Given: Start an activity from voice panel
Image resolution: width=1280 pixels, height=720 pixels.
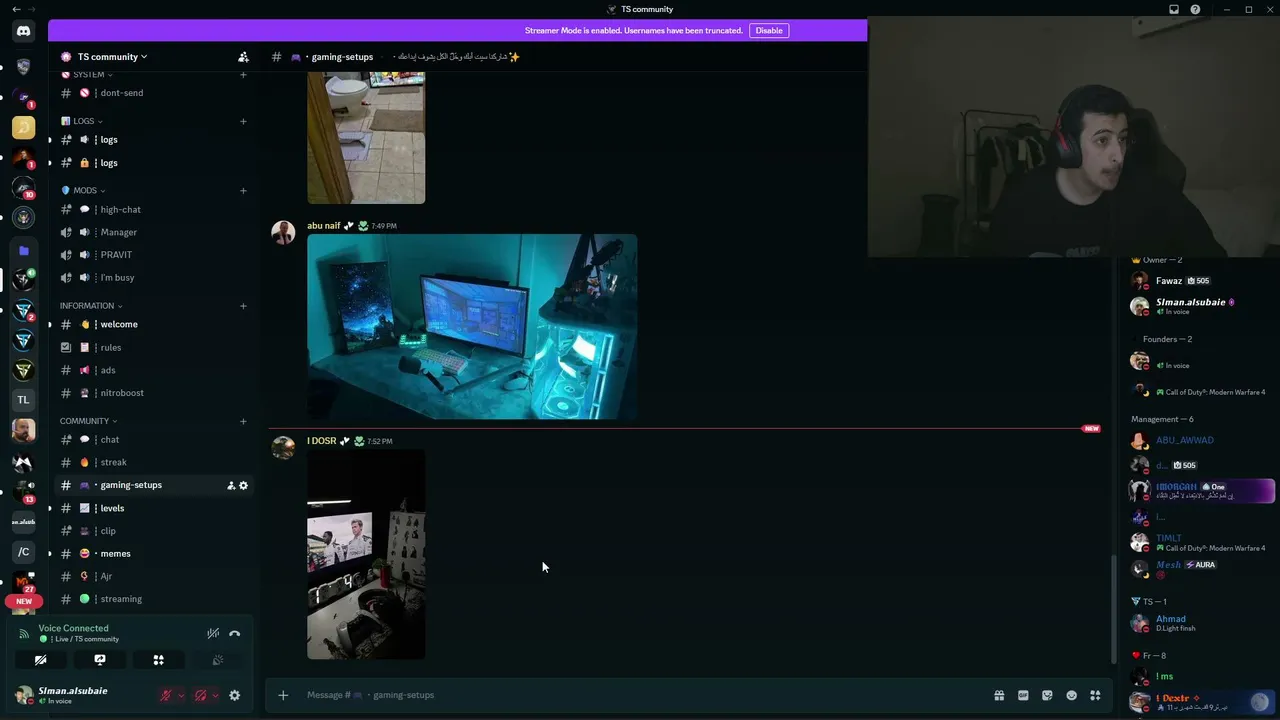Looking at the screenshot, I should coord(158,660).
